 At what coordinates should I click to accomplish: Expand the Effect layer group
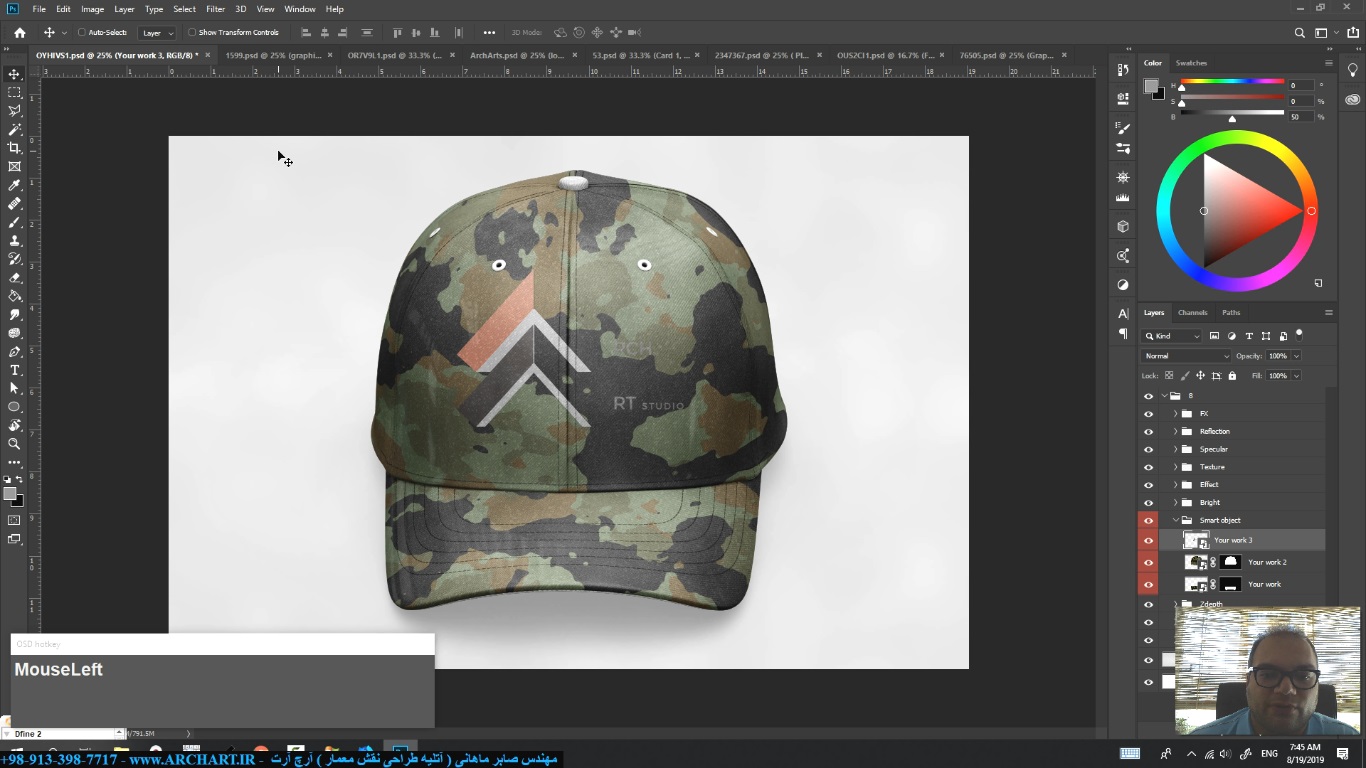1176,485
